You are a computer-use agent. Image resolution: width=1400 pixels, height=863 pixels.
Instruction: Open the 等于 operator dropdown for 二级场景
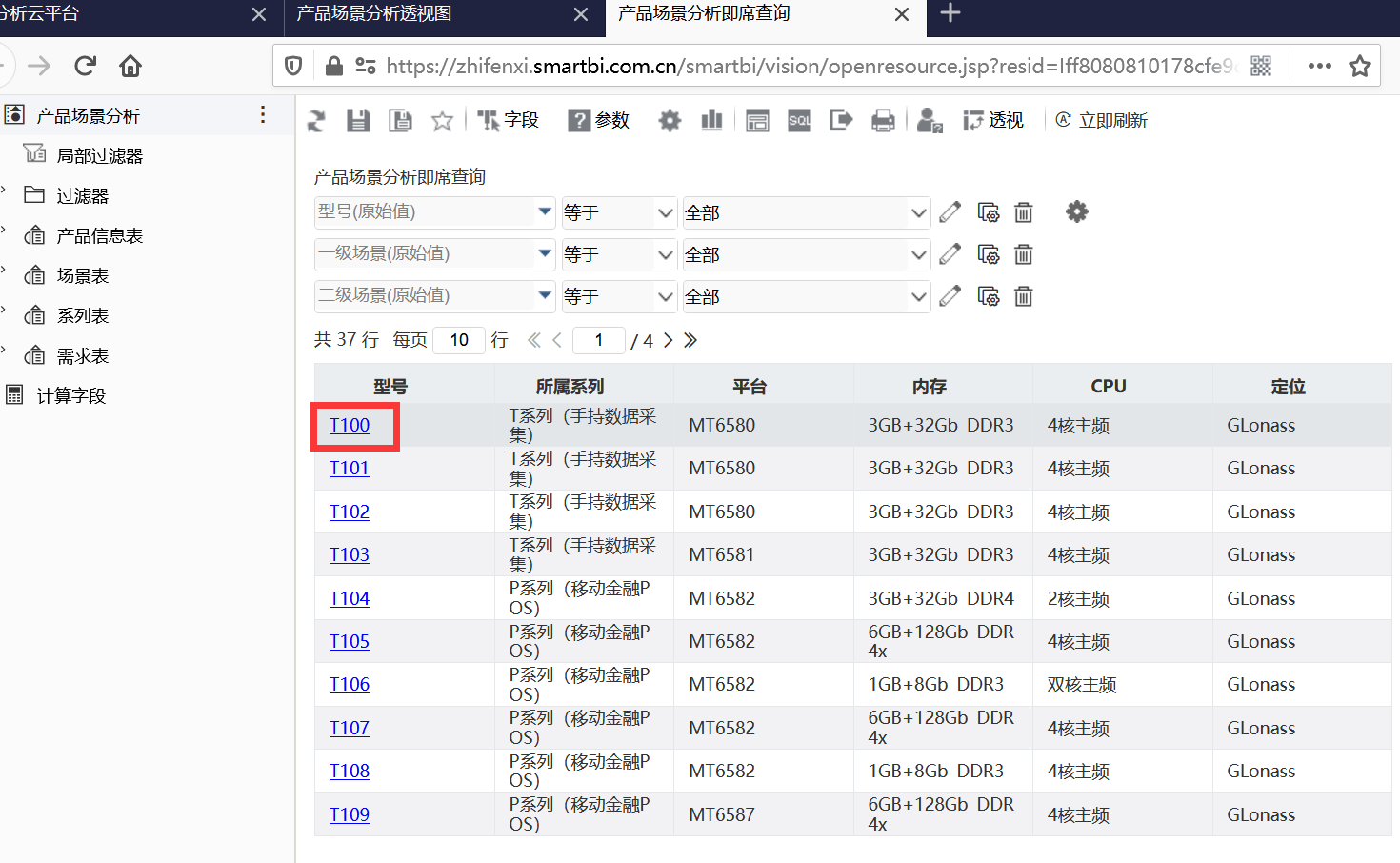point(619,296)
